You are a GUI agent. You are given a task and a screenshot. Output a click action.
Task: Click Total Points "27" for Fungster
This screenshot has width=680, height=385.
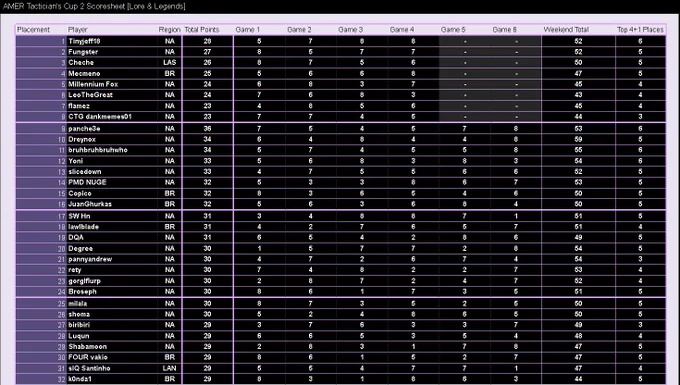tap(207, 52)
